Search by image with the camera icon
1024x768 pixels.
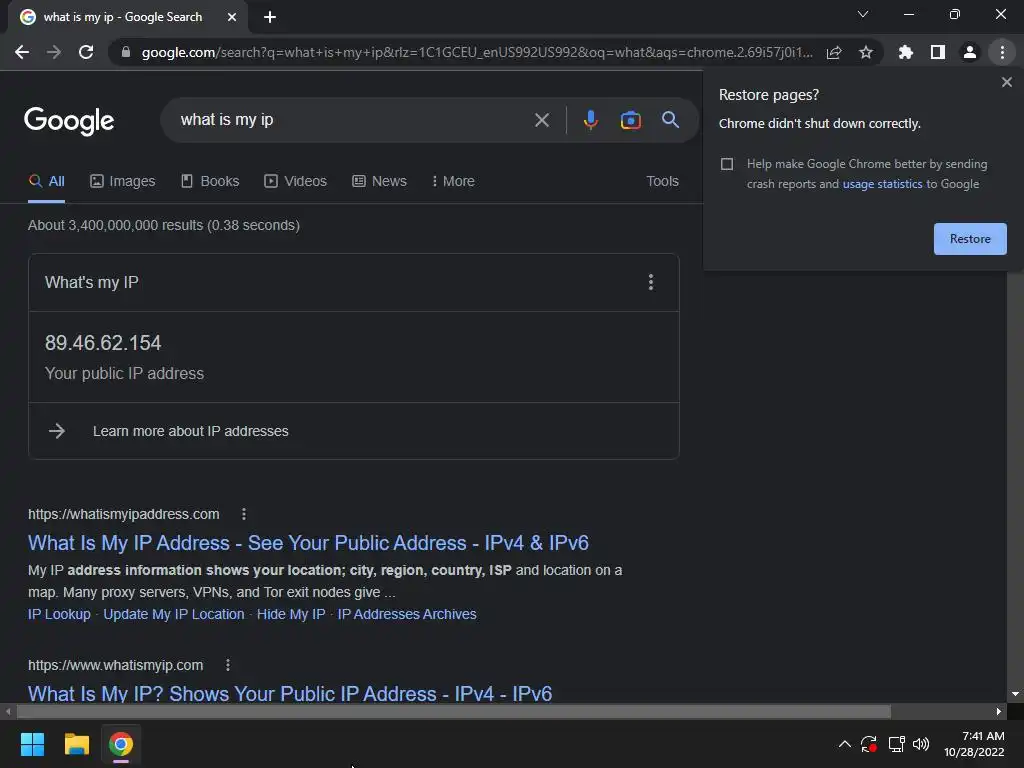630,120
